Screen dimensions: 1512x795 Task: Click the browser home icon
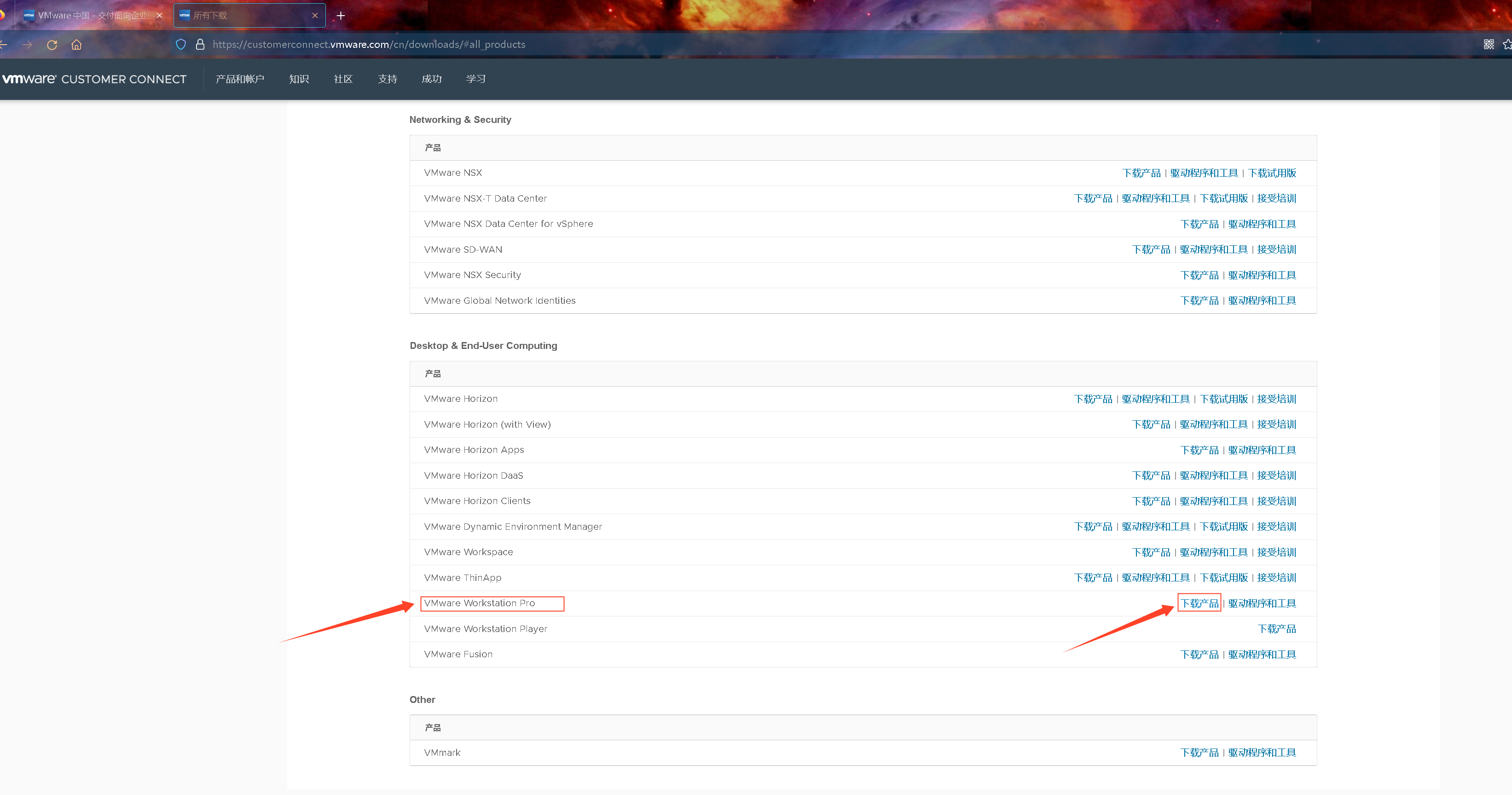click(x=76, y=45)
